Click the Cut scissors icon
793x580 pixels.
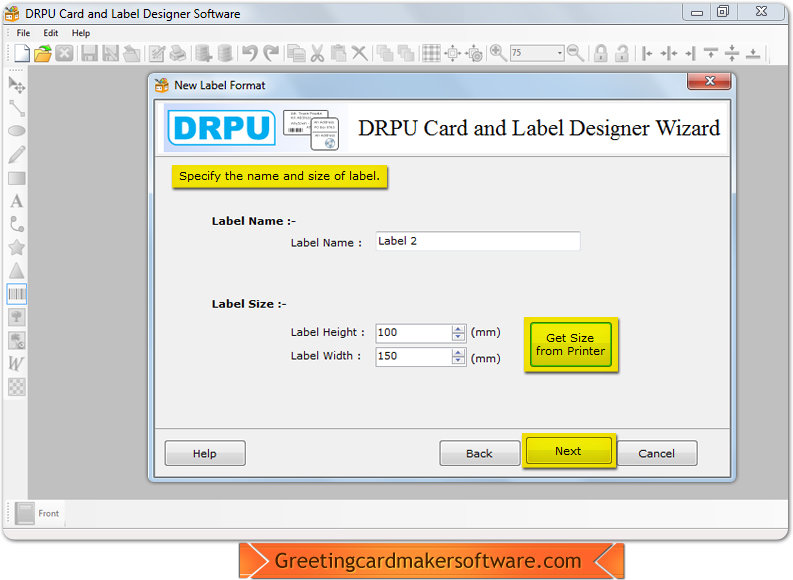click(317, 53)
